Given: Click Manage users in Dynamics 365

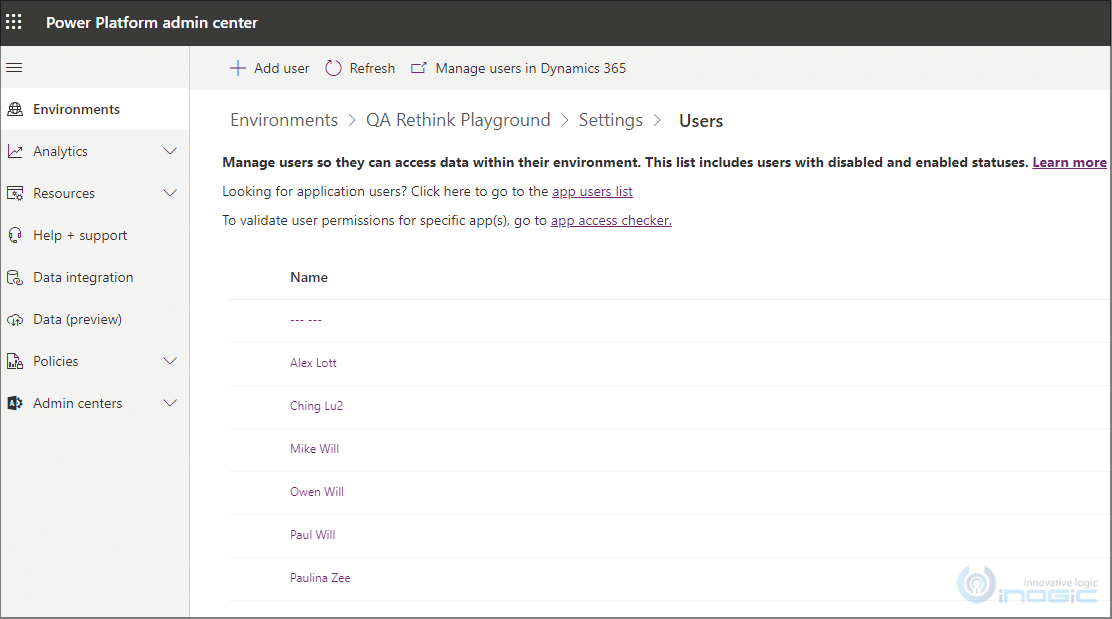Looking at the screenshot, I should tap(530, 68).
